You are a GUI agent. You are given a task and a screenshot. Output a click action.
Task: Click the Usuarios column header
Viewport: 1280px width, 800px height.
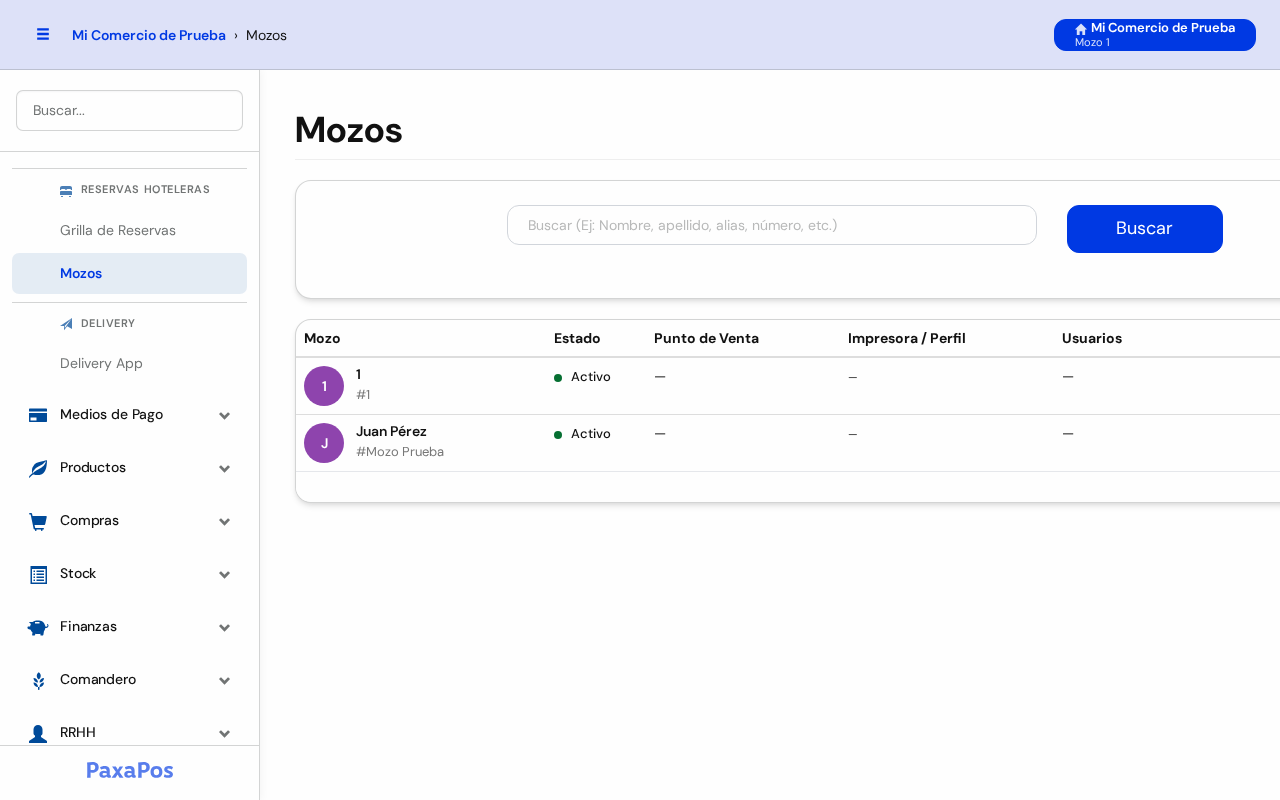1092,338
